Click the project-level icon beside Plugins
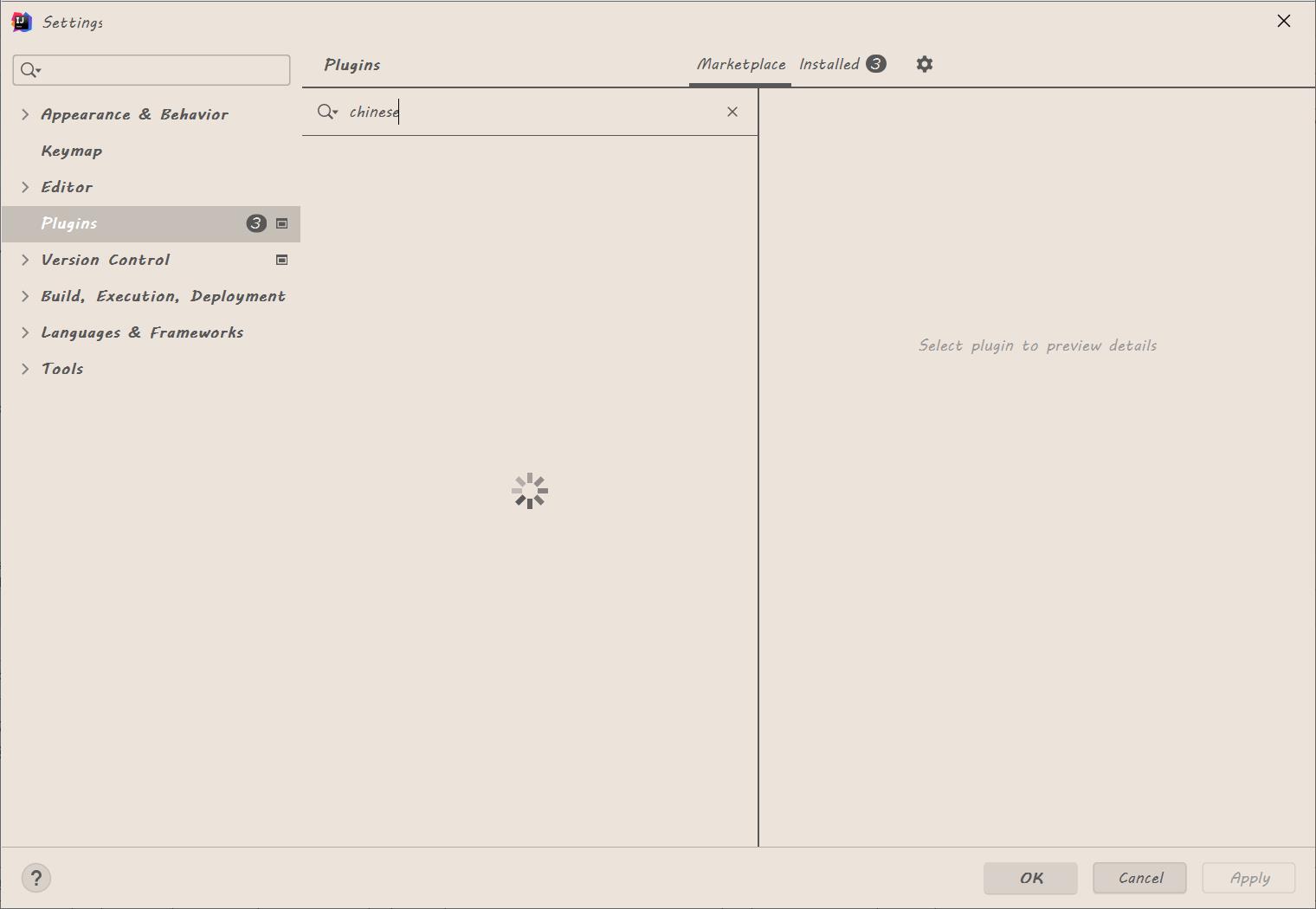1316x909 pixels. pyautogui.click(x=281, y=223)
